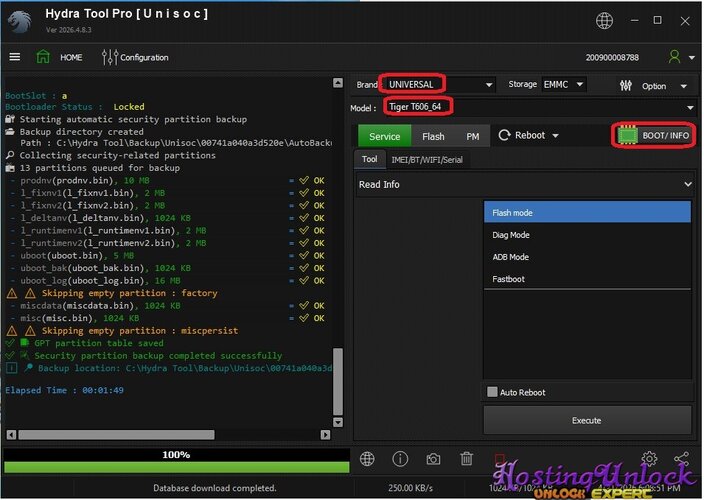The image size is (704, 500).
Task: Click the account number 200900008788
Action: pos(612,57)
